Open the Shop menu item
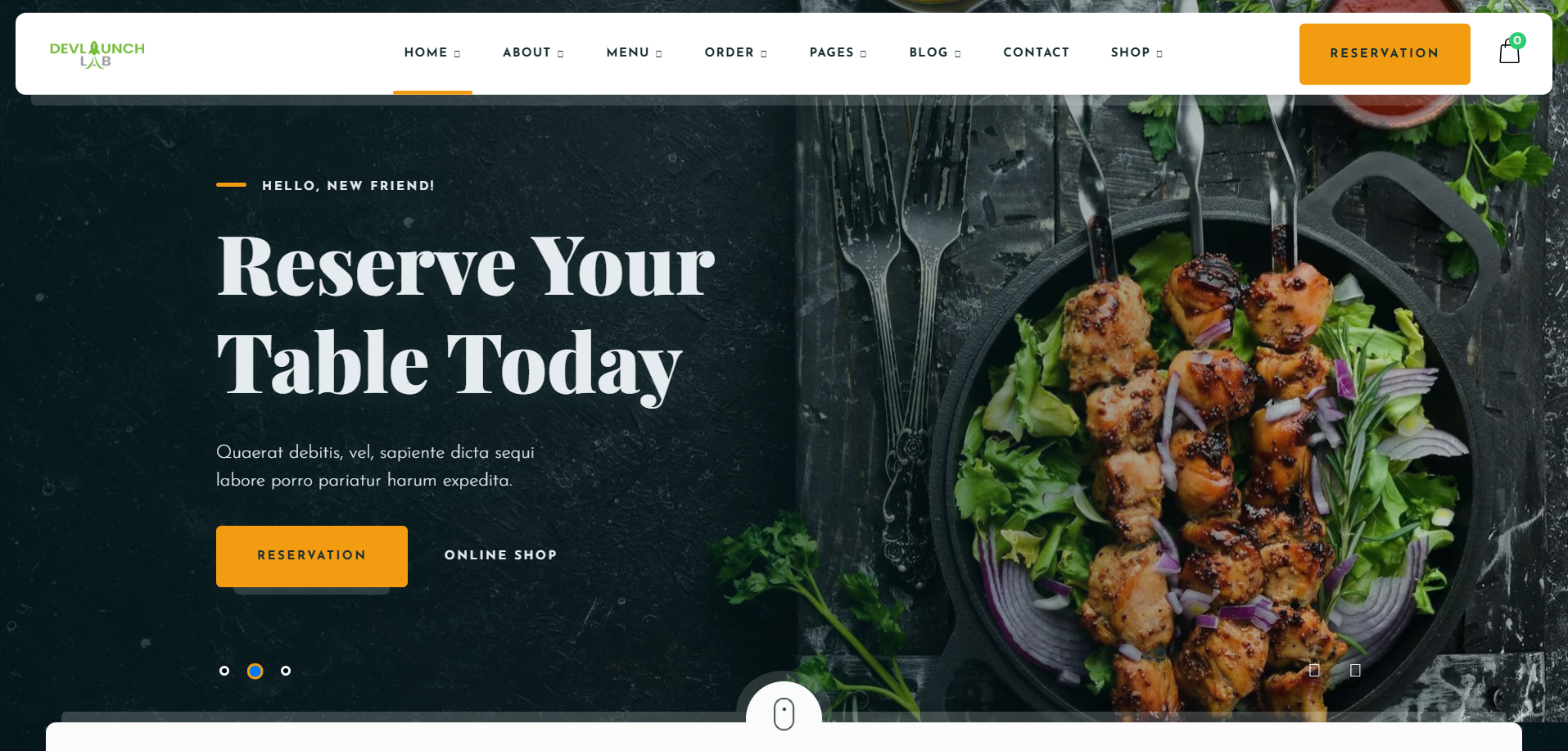Viewport: 1568px width, 751px height. coord(1136,52)
